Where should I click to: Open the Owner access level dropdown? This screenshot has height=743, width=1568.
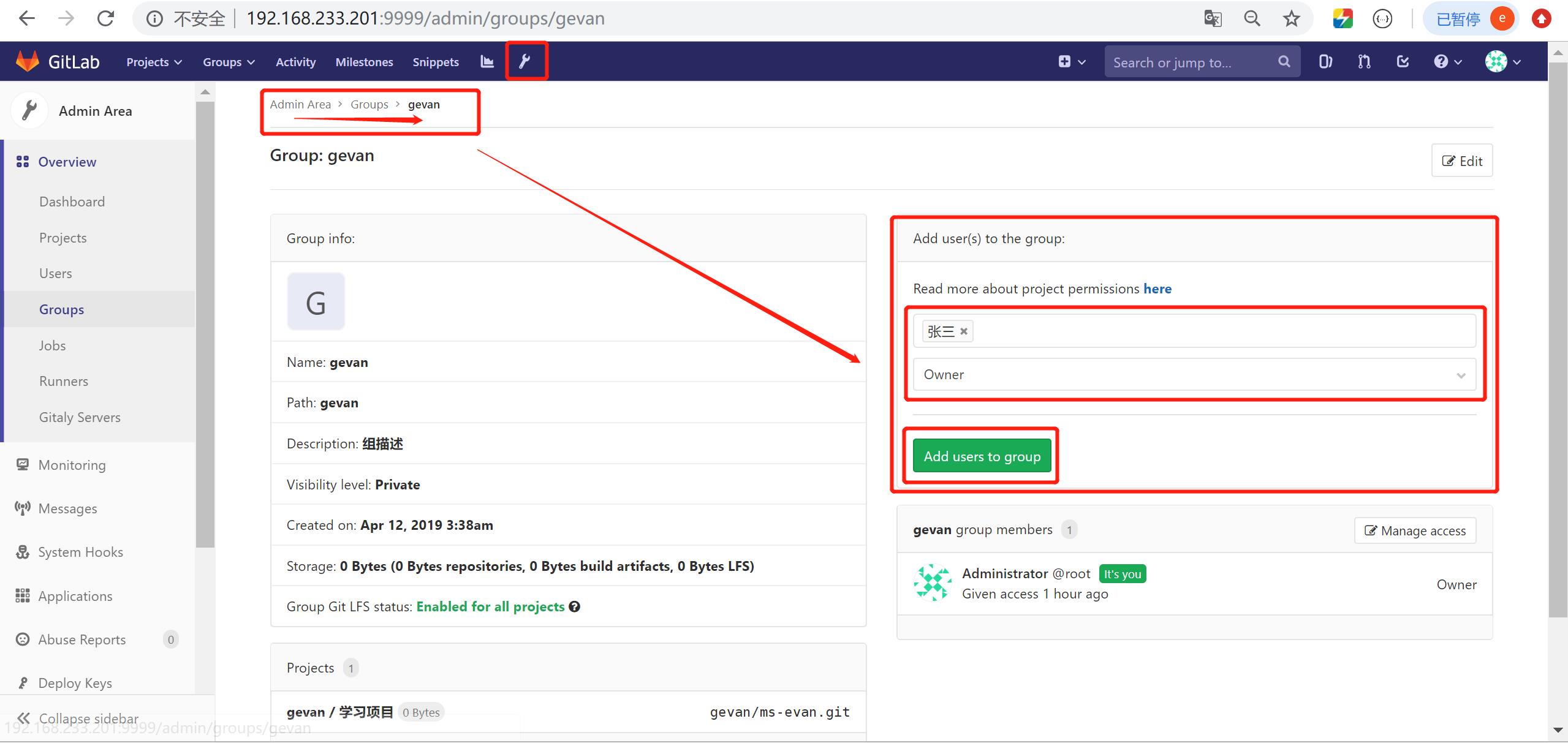[1194, 374]
